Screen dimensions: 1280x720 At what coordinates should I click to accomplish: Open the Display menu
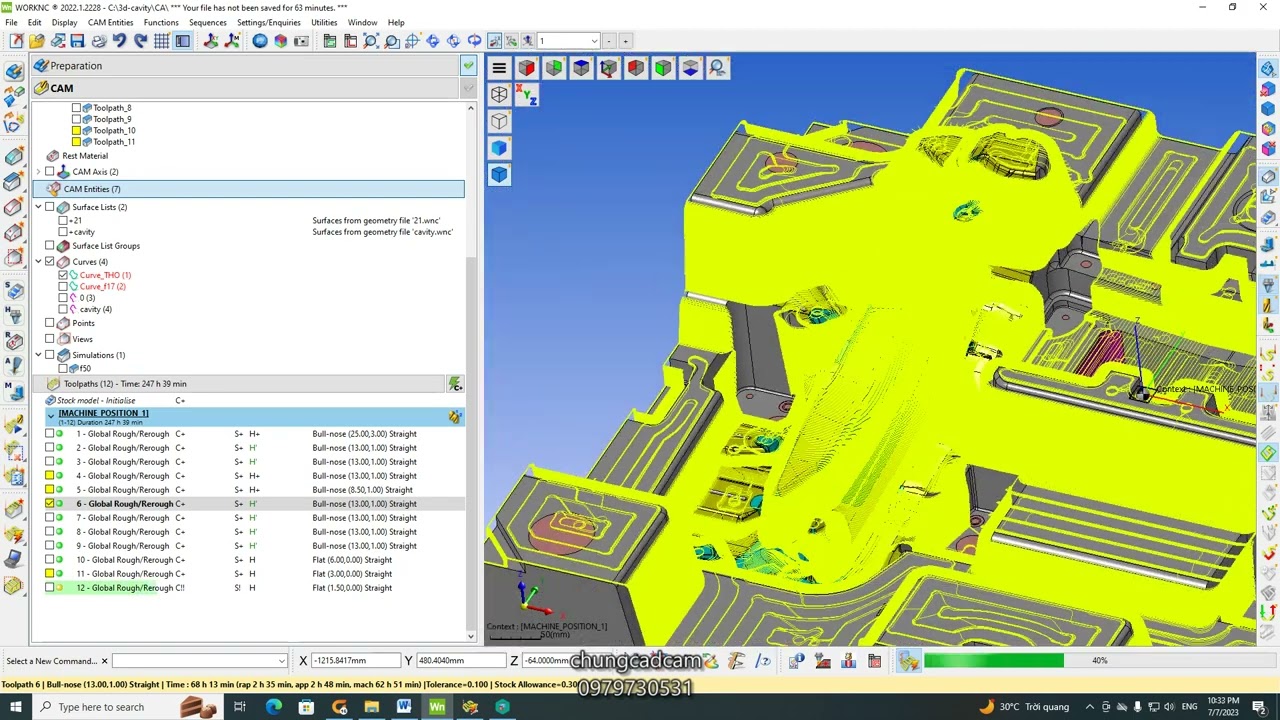tap(64, 22)
